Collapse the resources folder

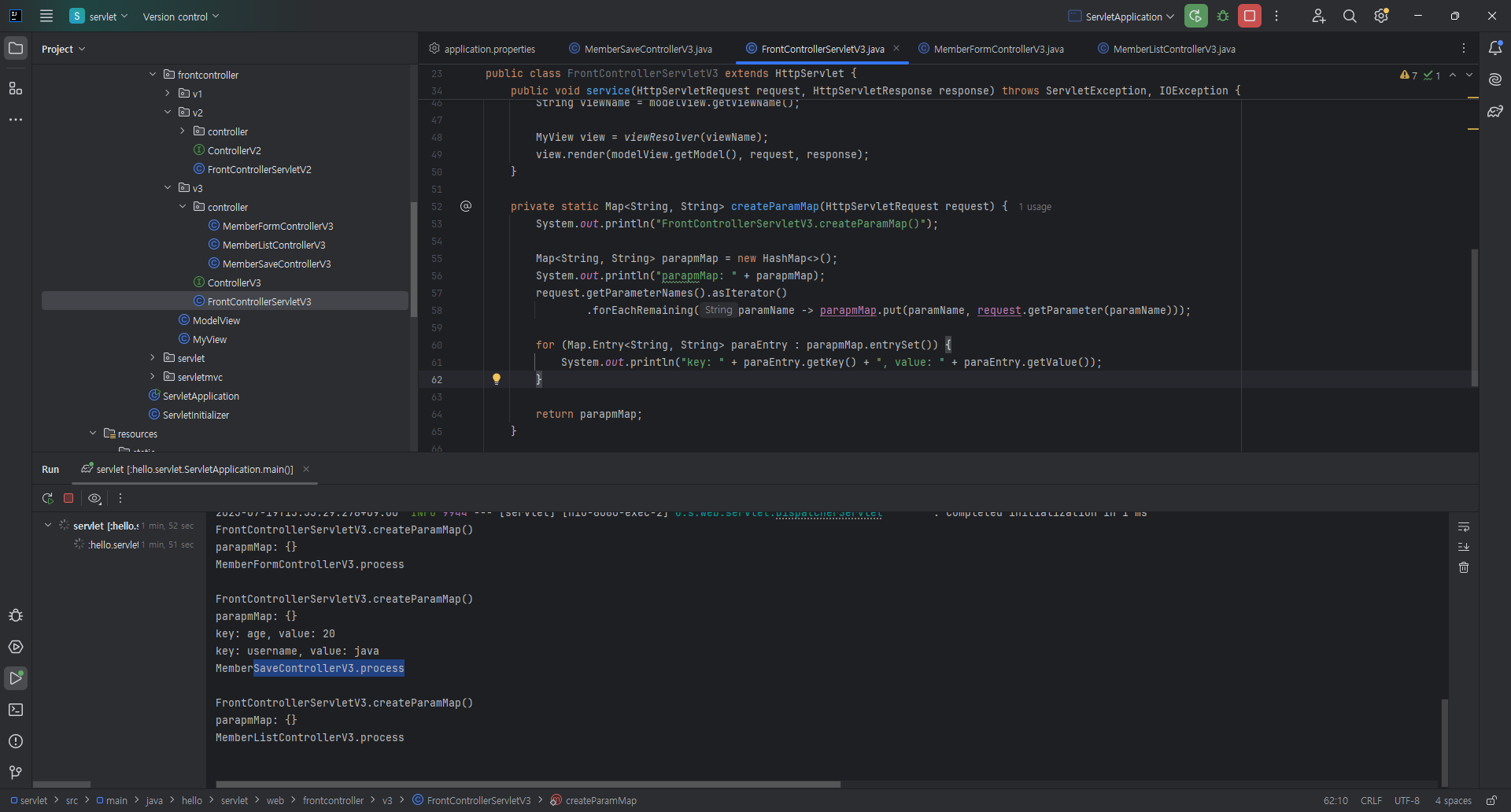click(93, 434)
